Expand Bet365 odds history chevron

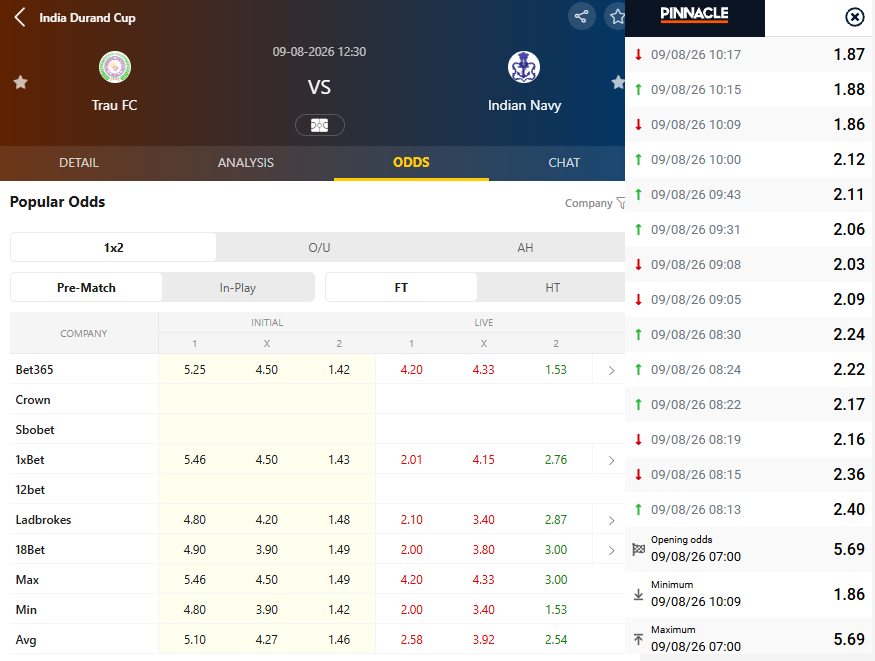[x=611, y=370]
